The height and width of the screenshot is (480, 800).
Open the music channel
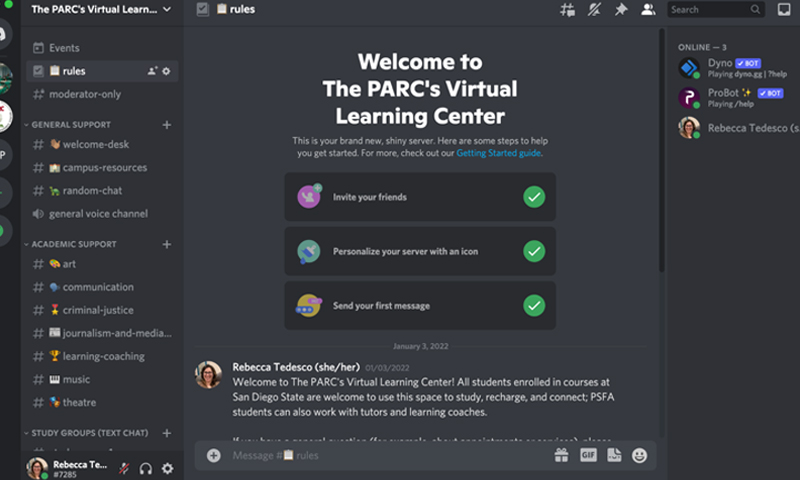102,380
